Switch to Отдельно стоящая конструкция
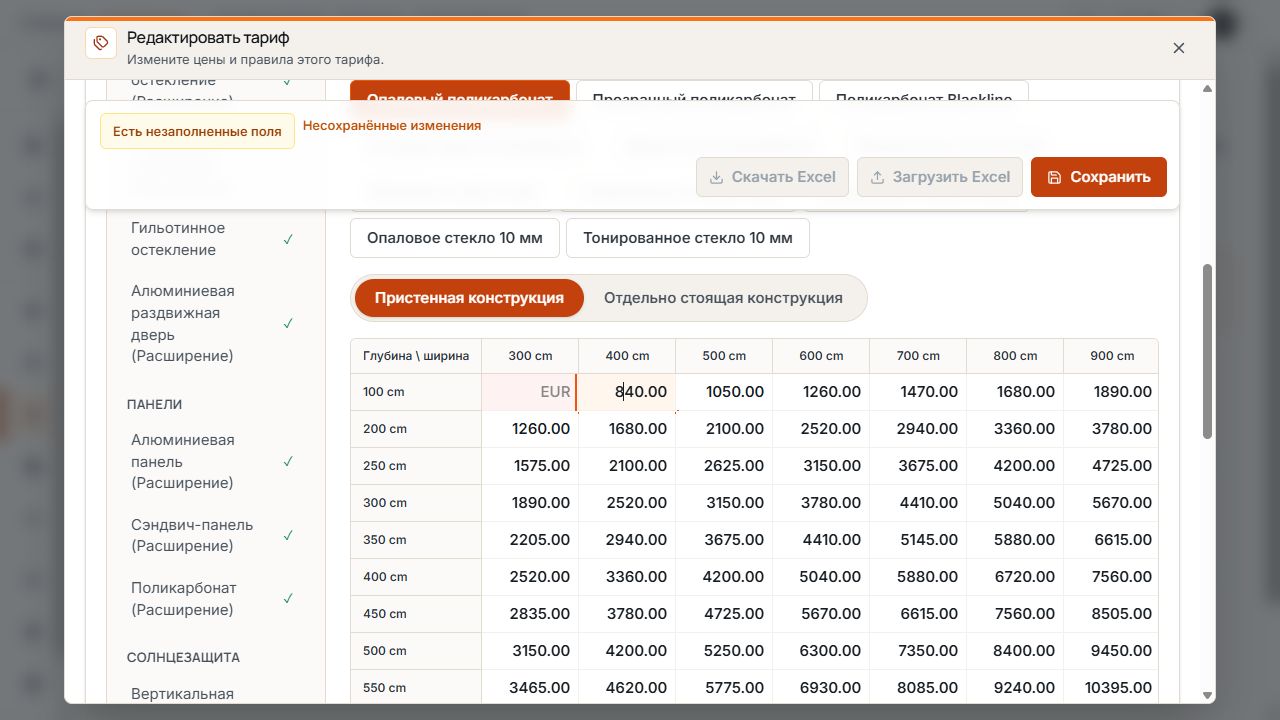This screenshot has height=720, width=1280. click(723, 298)
